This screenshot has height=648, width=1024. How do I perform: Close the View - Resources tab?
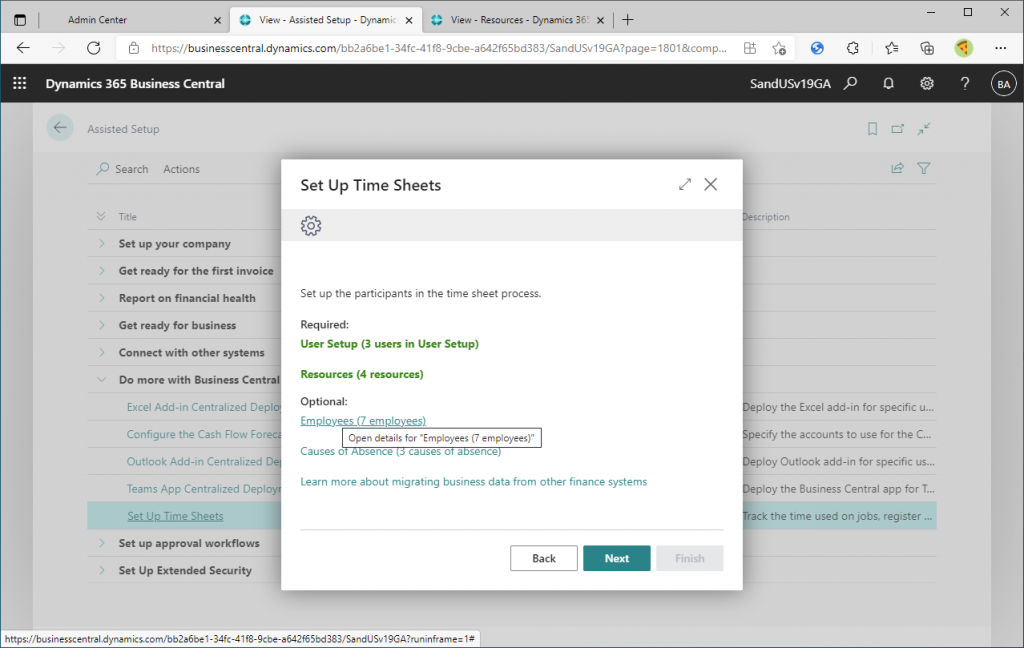click(600, 20)
